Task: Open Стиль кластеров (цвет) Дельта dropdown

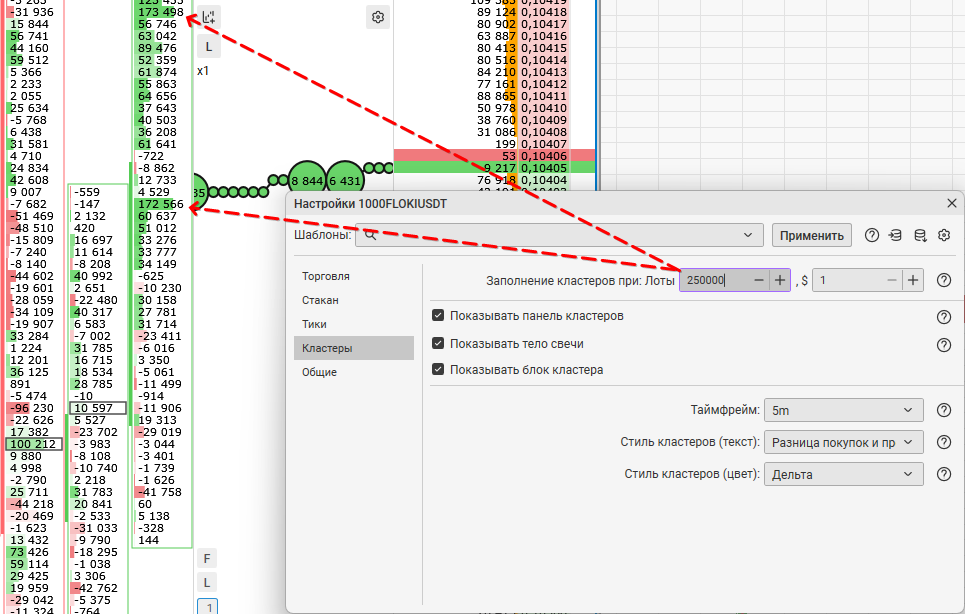Action: pos(842,474)
